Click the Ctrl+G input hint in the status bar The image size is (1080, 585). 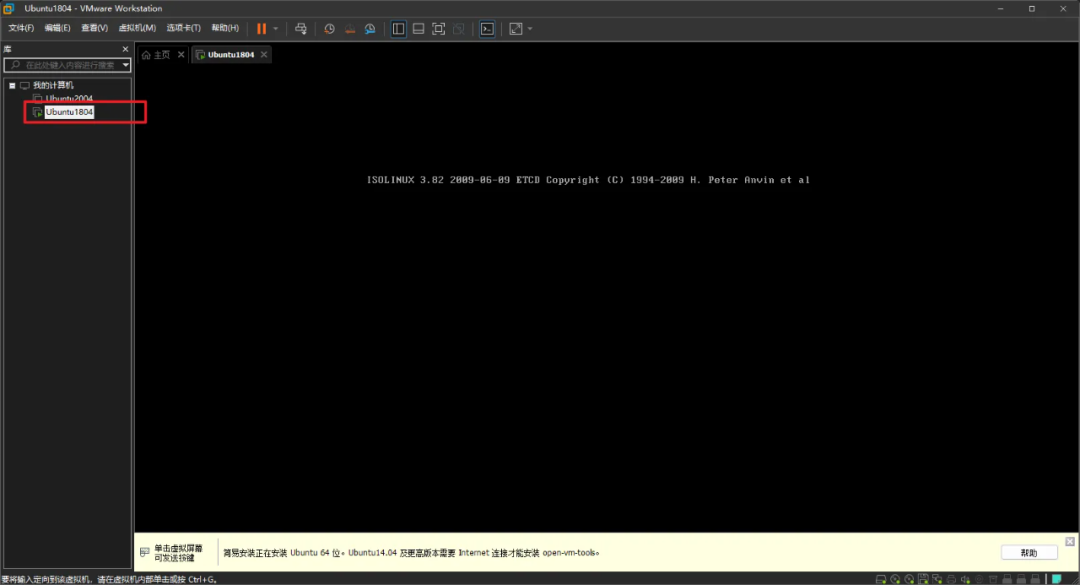tap(109, 579)
